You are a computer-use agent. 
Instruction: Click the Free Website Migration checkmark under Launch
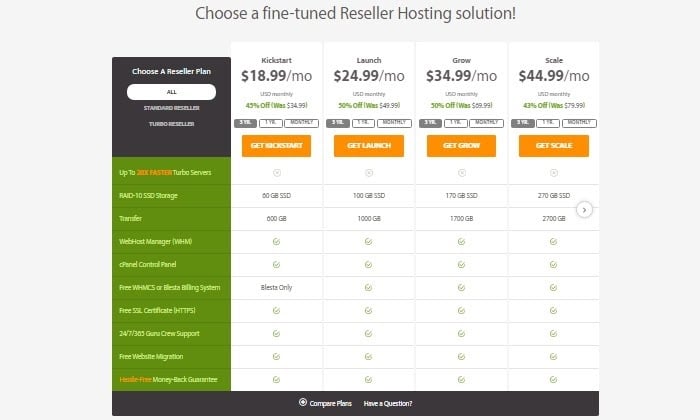(368, 357)
